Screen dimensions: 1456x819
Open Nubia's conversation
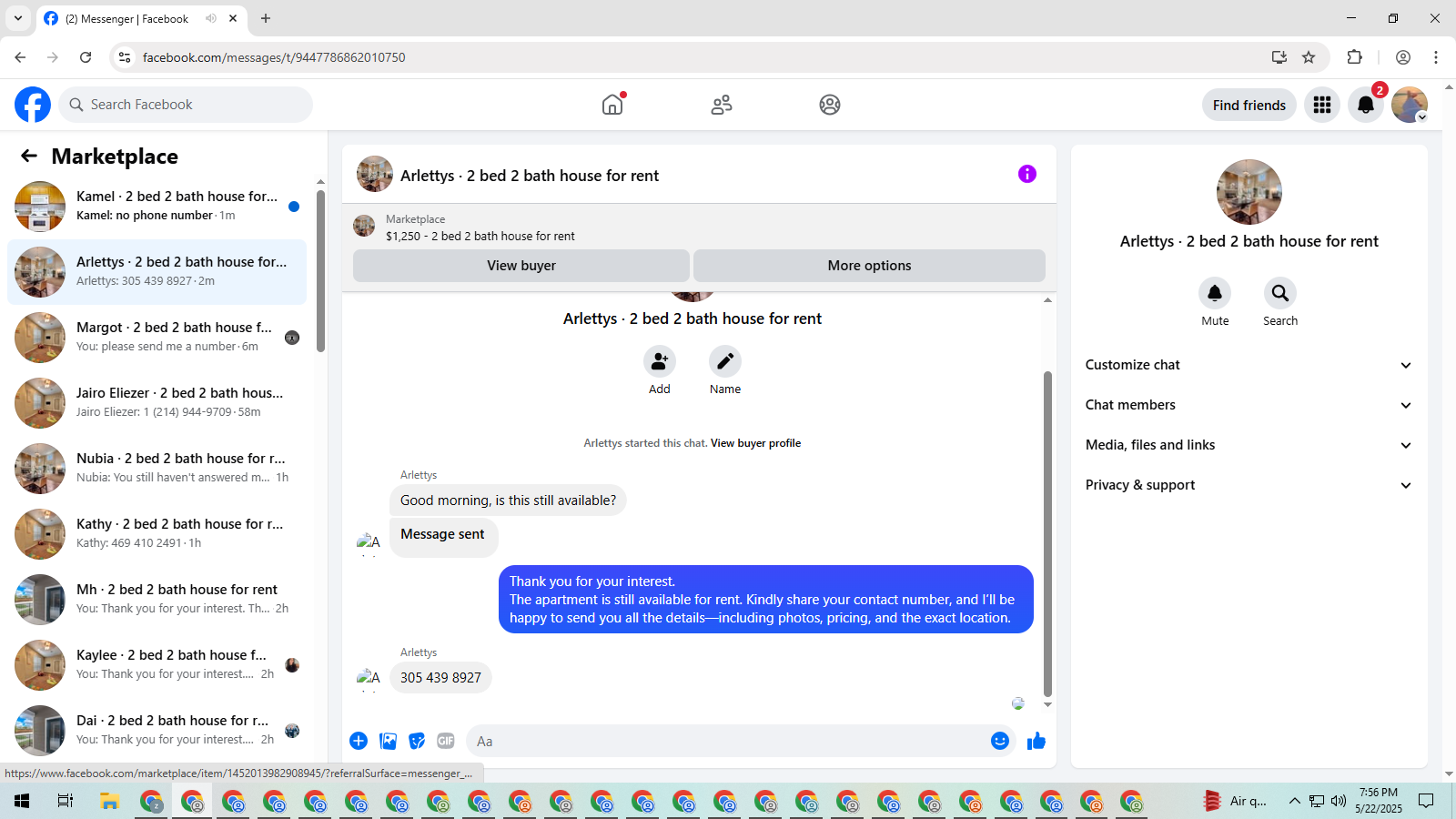(x=157, y=469)
